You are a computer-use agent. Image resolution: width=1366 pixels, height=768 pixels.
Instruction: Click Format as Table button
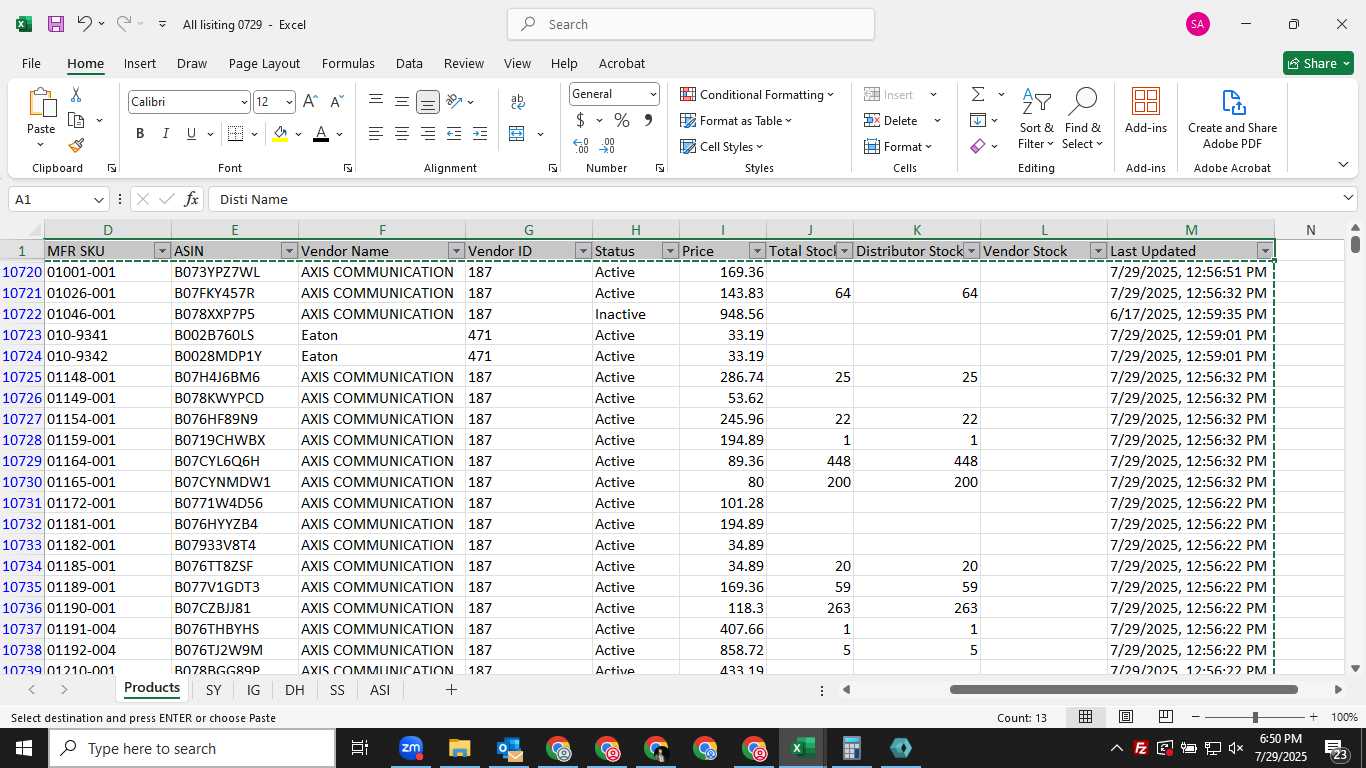pyautogui.click(x=737, y=120)
